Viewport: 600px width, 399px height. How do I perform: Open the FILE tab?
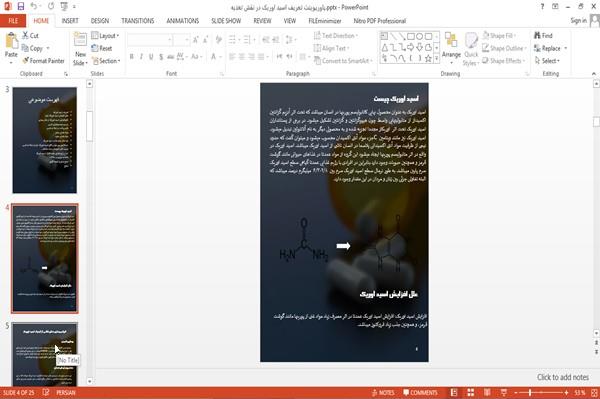point(13,21)
